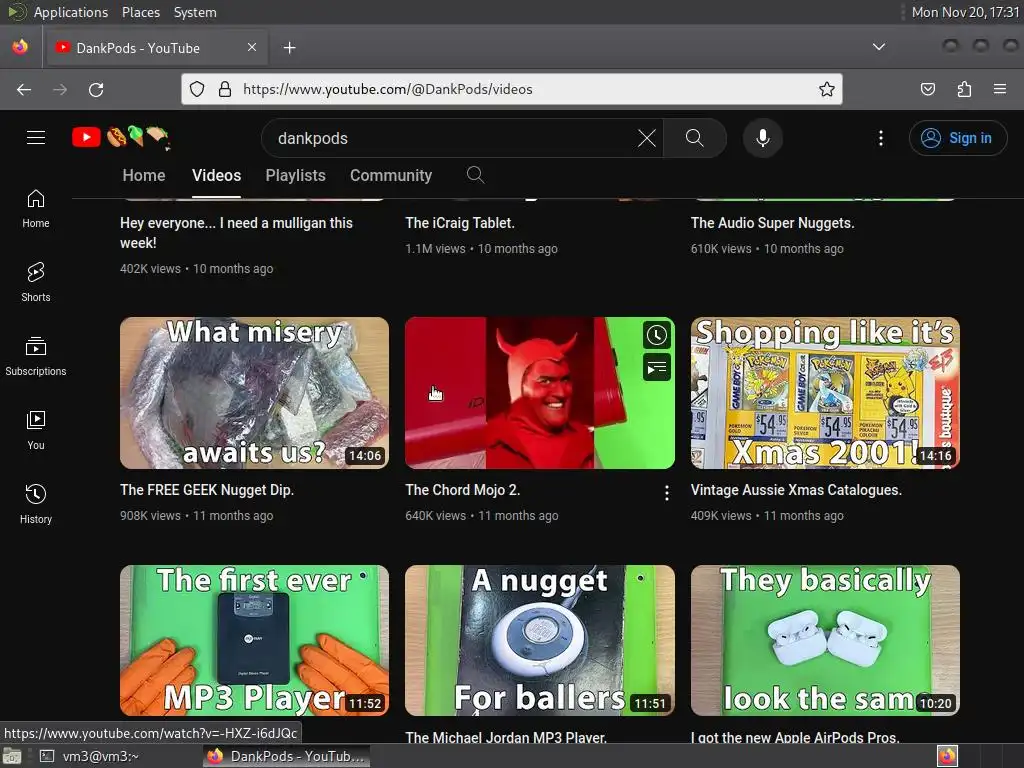Image resolution: width=1024 pixels, height=768 pixels.
Task: Search within the DankPods channel
Action: pyautogui.click(x=475, y=175)
